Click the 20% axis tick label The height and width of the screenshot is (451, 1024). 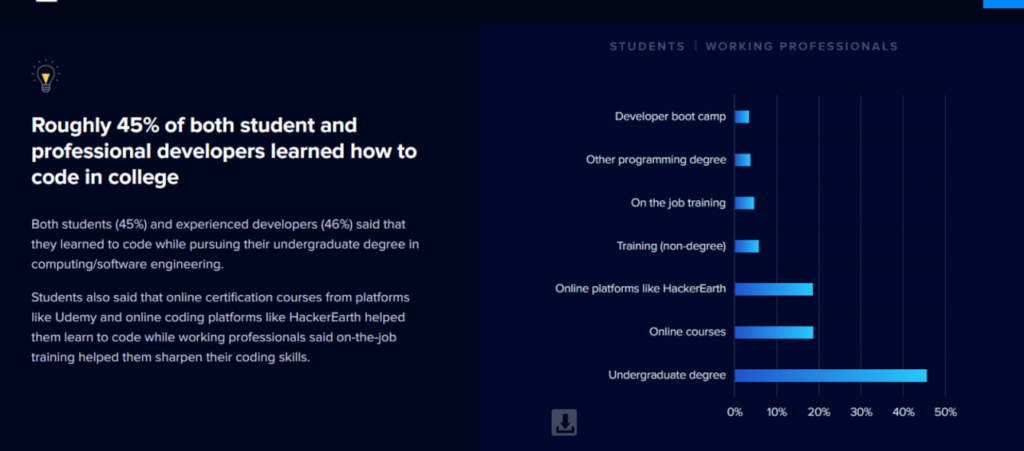pos(819,412)
